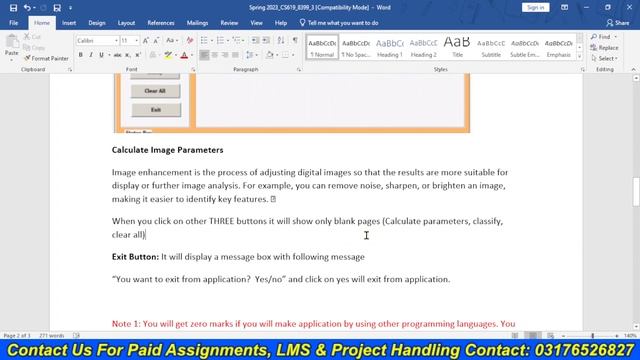Image resolution: width=640 pixels, height=360 pixels.
Task: Open the Select dropdown in Editing
Action: pyautogui.click(x=604, y=58)
